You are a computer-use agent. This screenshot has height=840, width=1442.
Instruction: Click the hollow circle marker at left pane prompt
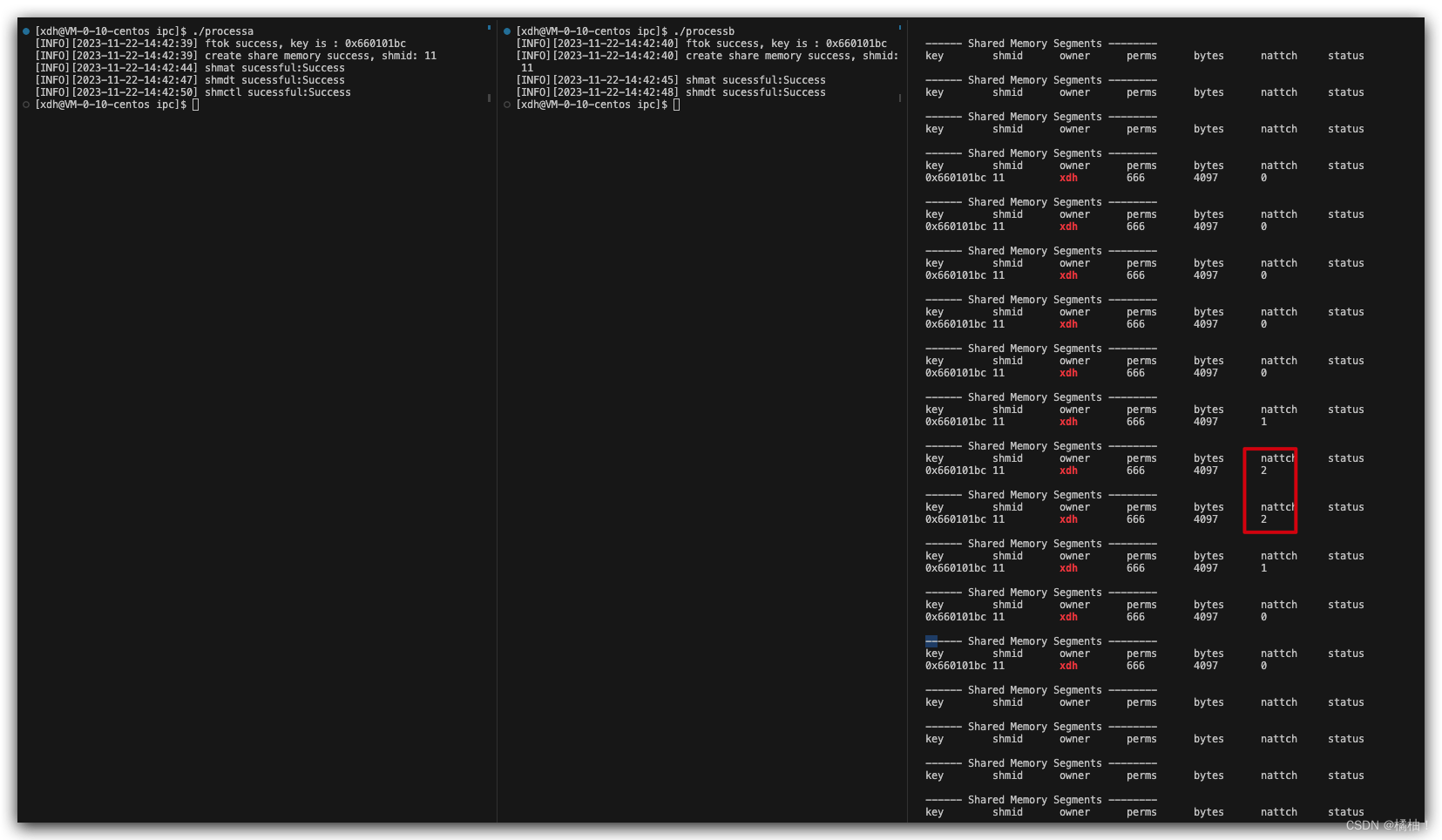26,105
